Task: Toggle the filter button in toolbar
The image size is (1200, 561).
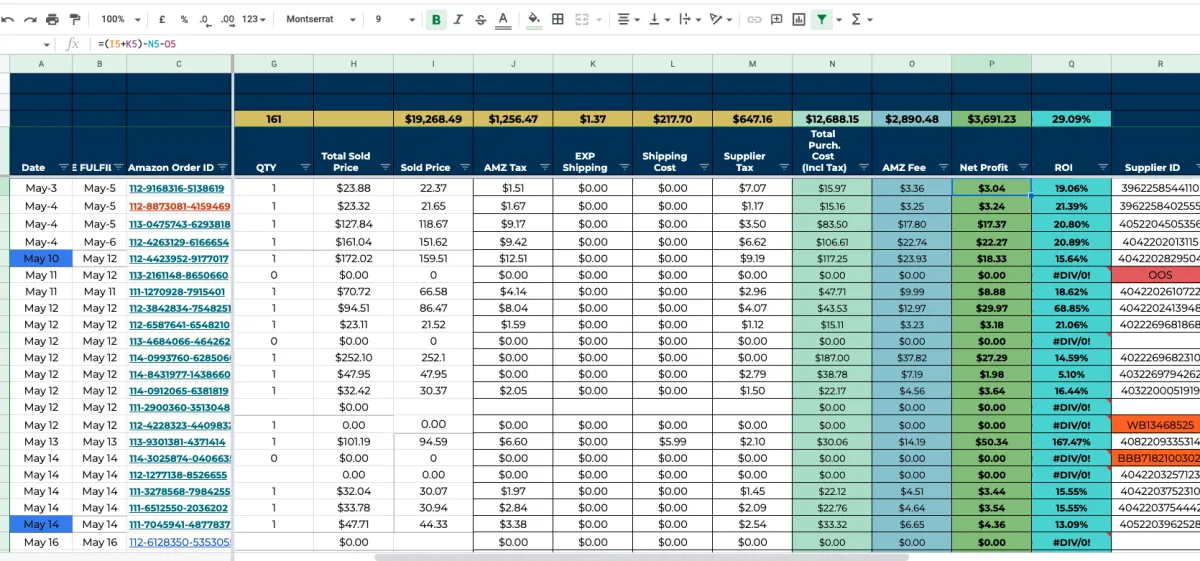Action: tap(821, 19)
